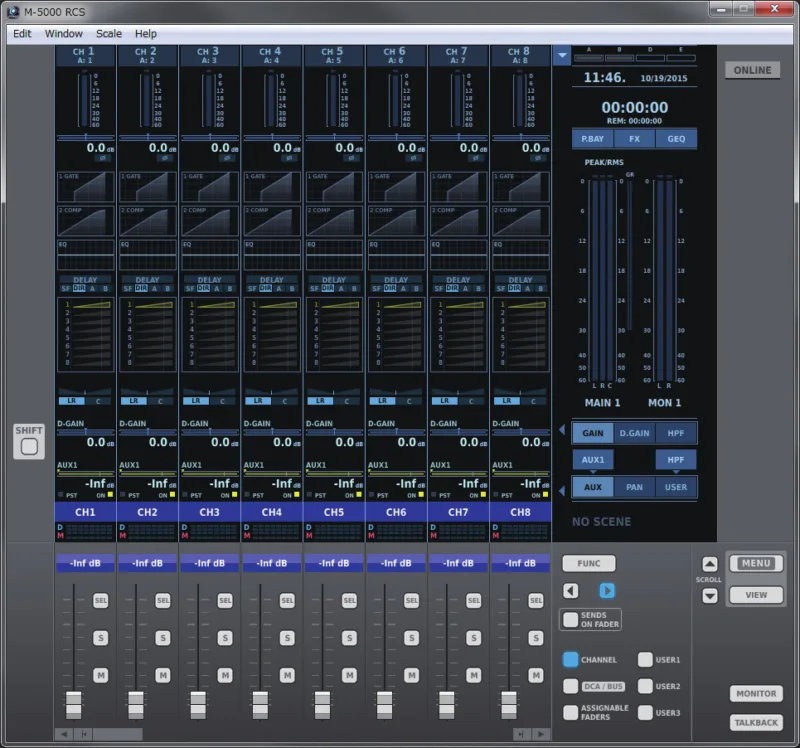Image resolution: width=800 pixels, height=748 pixels.
Task: Switch to the GEQ tab
Action: [x=676, y=139]
